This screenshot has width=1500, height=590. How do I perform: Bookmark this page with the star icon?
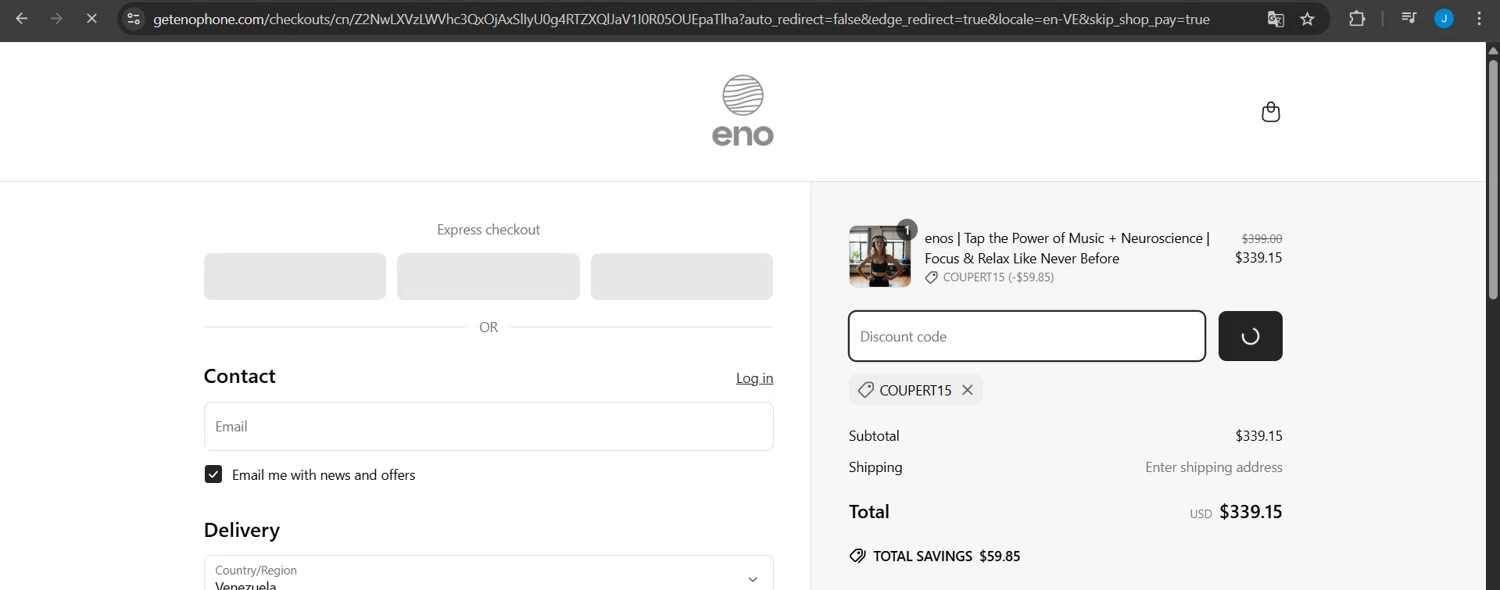[x=1307, y=19]
